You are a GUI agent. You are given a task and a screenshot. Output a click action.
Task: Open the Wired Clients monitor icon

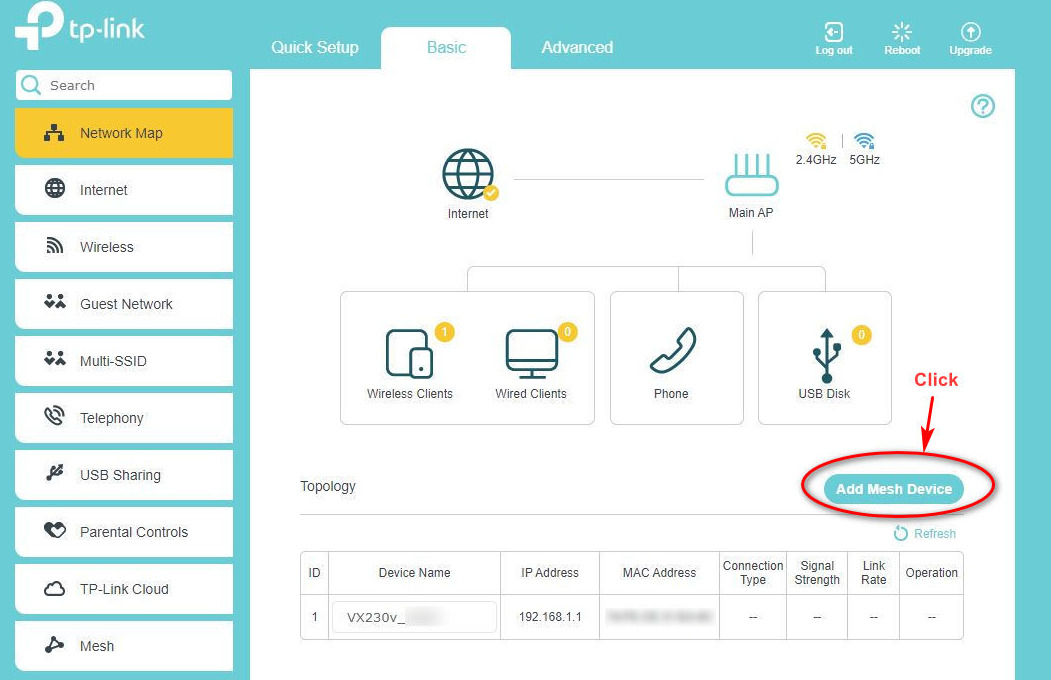532,353
